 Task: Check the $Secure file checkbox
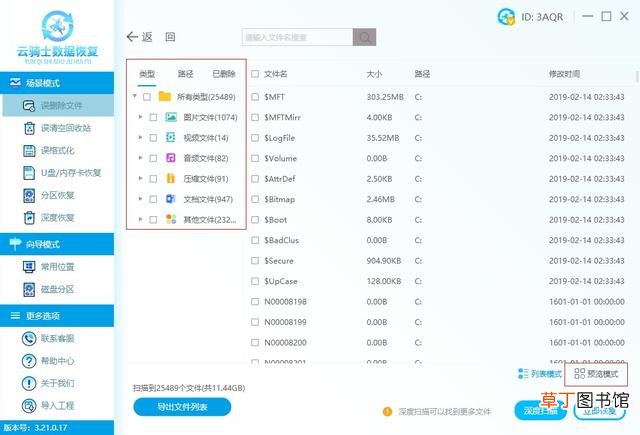255,260
